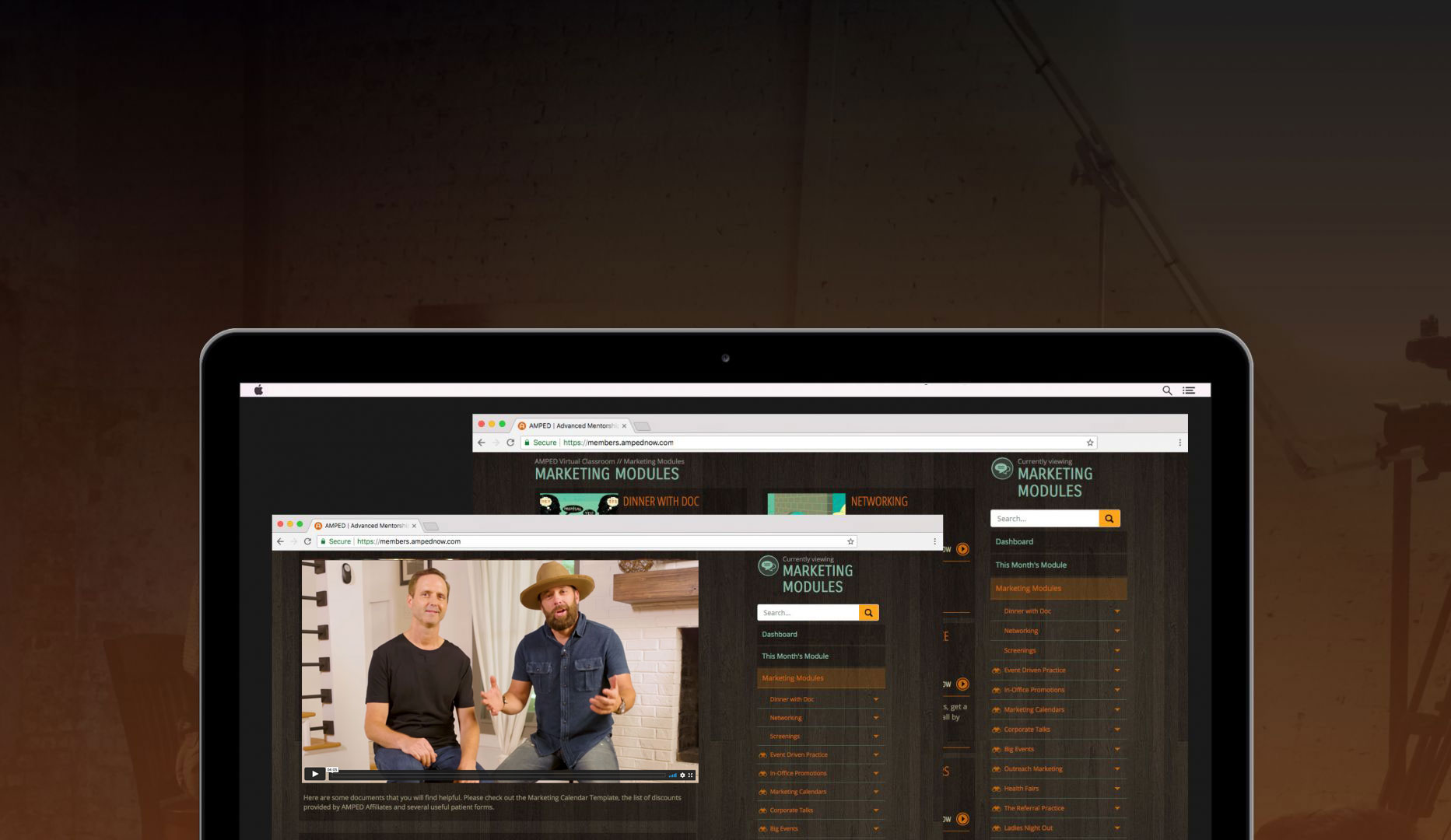Viewport: 1451px width, 840px height.
Task: Go back in the front browser window
Action: coord(280,541)
